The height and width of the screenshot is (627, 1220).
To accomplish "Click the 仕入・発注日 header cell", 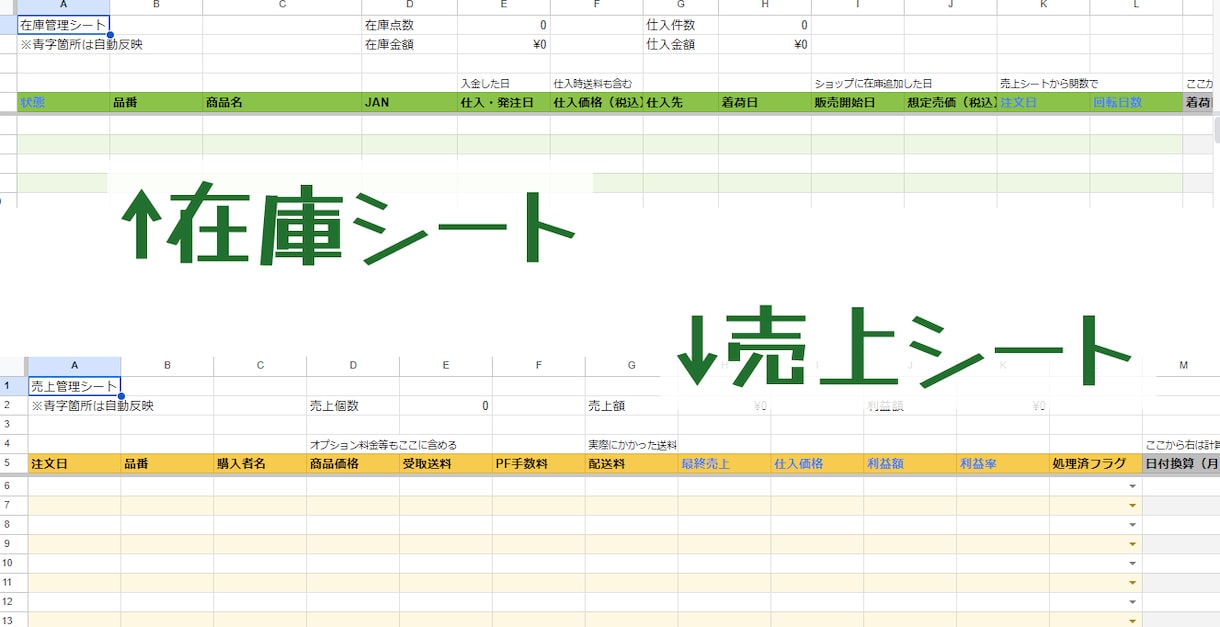I will pyautogui.click(x=503, y=102).
